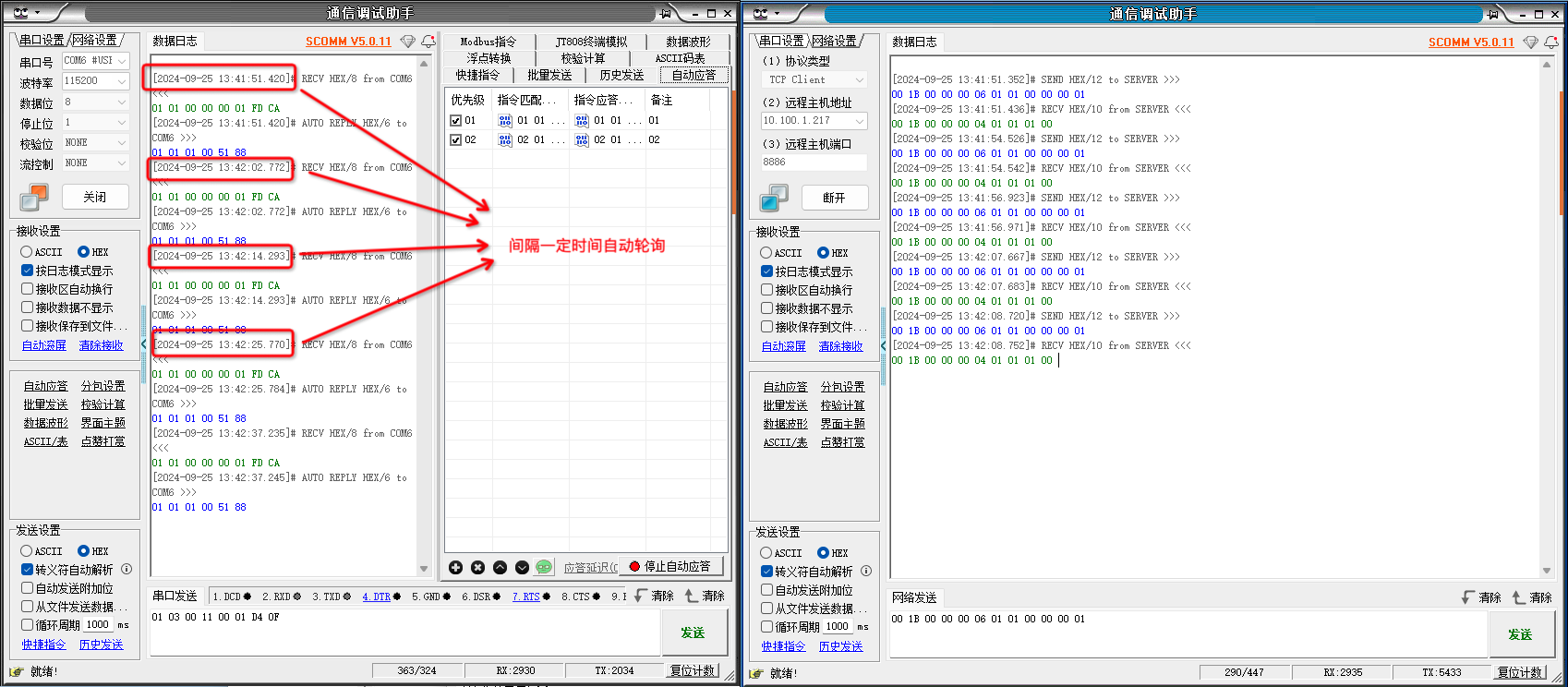Click the add auto-reply rule plus icon
This screenshot has height=687, width=1568.
point(455,567)
